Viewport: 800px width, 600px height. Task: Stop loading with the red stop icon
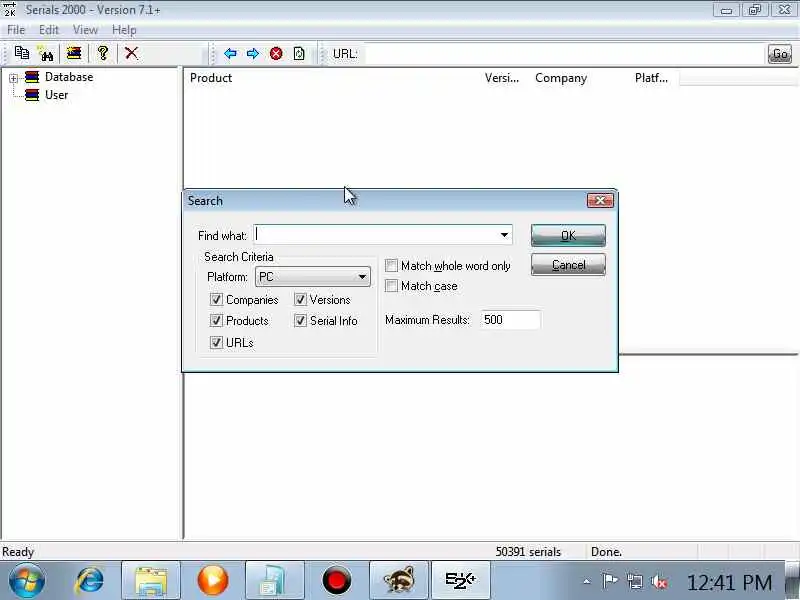tap(276, 54)
